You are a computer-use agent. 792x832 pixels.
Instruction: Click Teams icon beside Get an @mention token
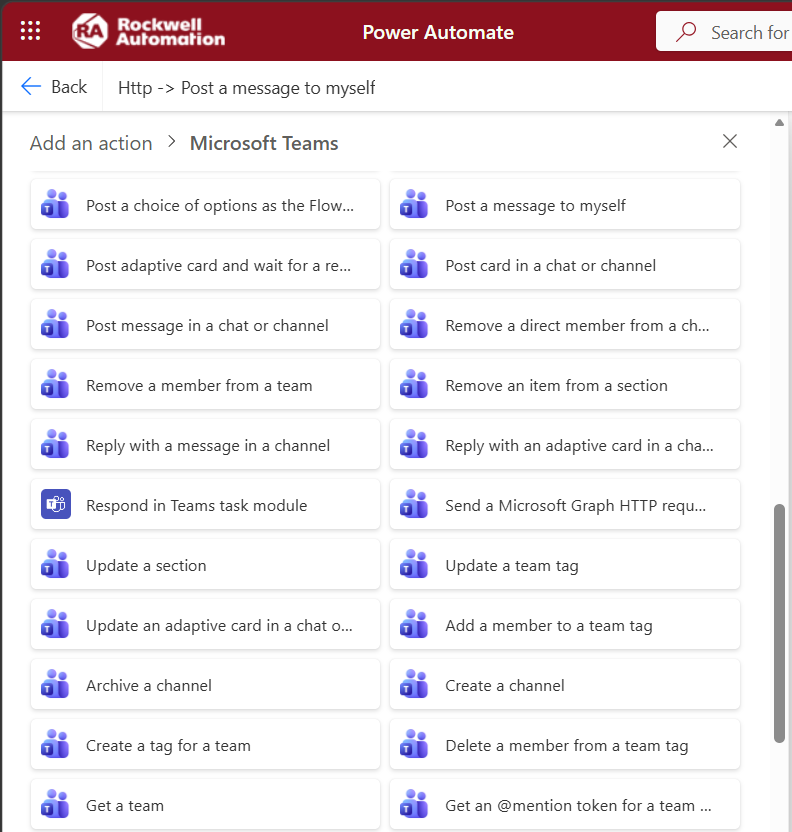point(414,804)
